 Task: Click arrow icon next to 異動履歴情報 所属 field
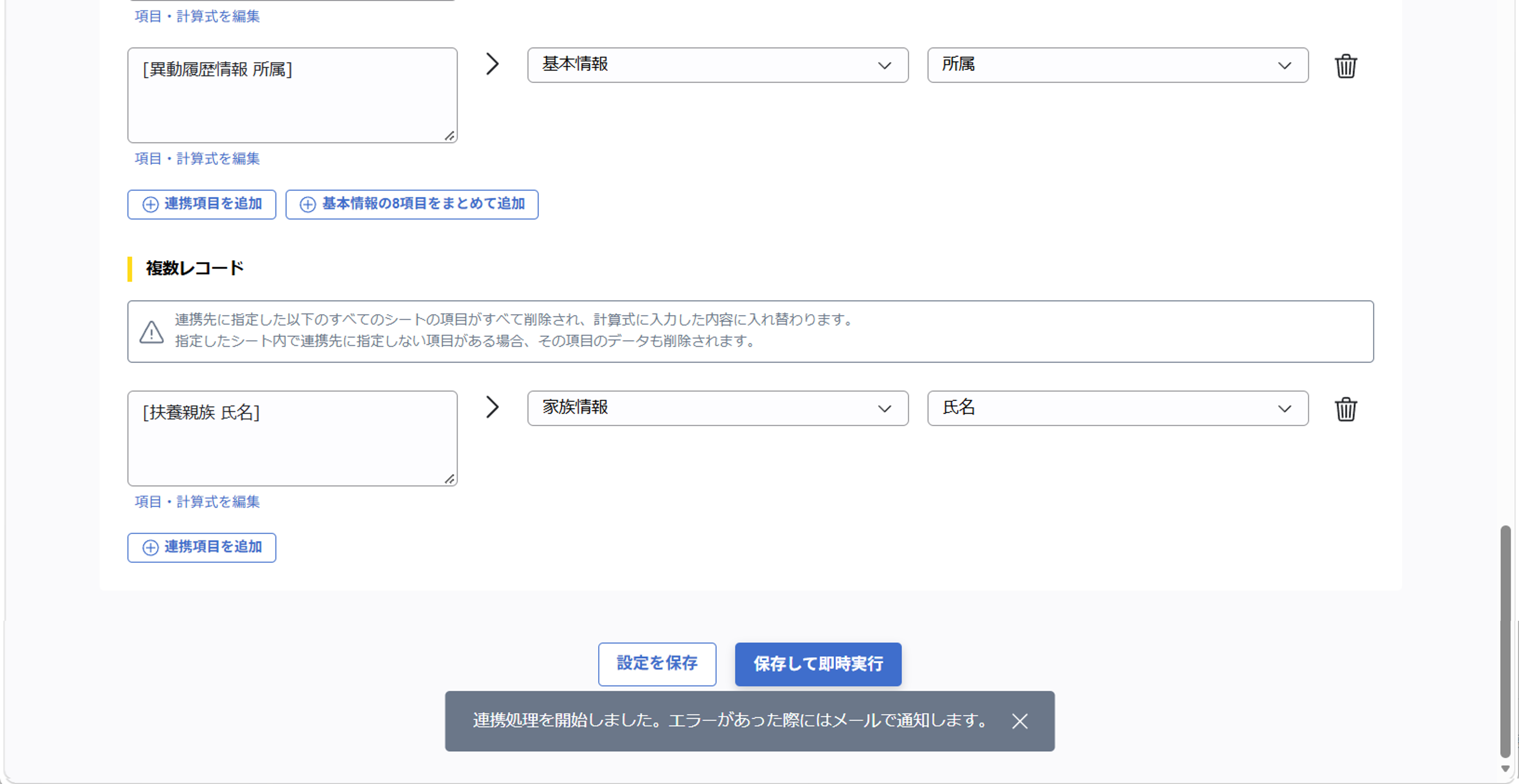point(492,64)
